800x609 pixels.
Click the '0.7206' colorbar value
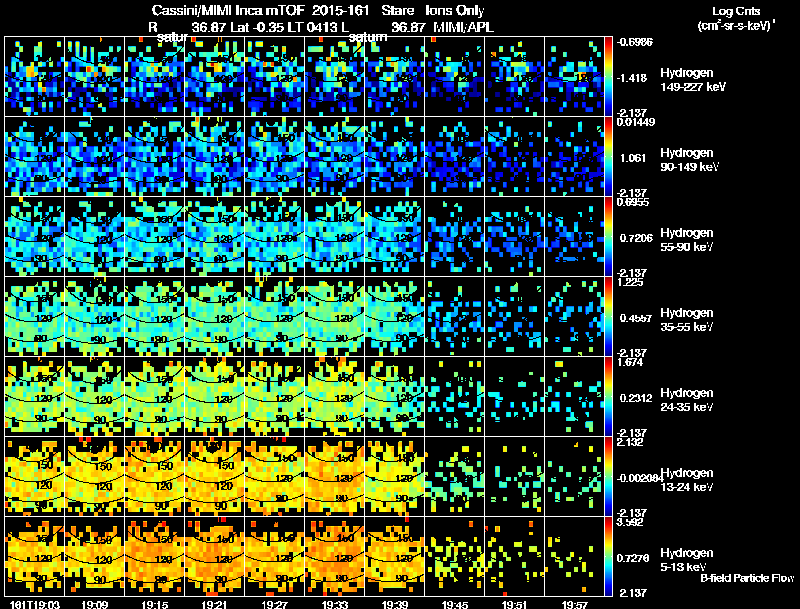636,238
